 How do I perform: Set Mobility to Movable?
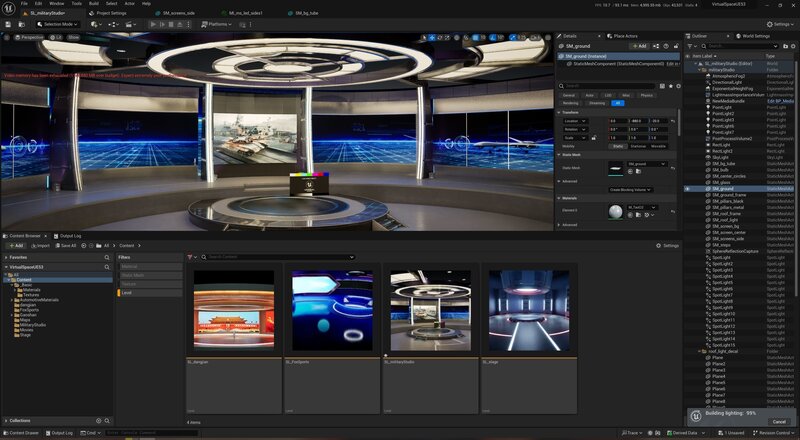(x=658, y=146)
